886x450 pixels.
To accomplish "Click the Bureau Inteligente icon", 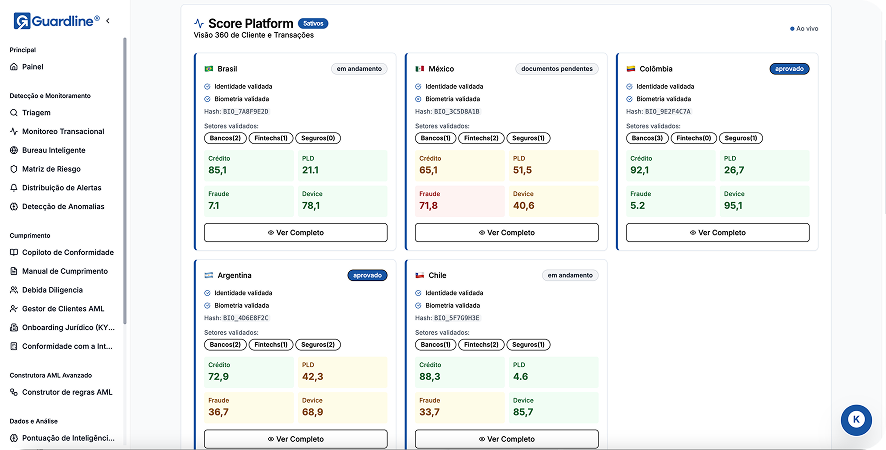I will click(x=14, y=150).
